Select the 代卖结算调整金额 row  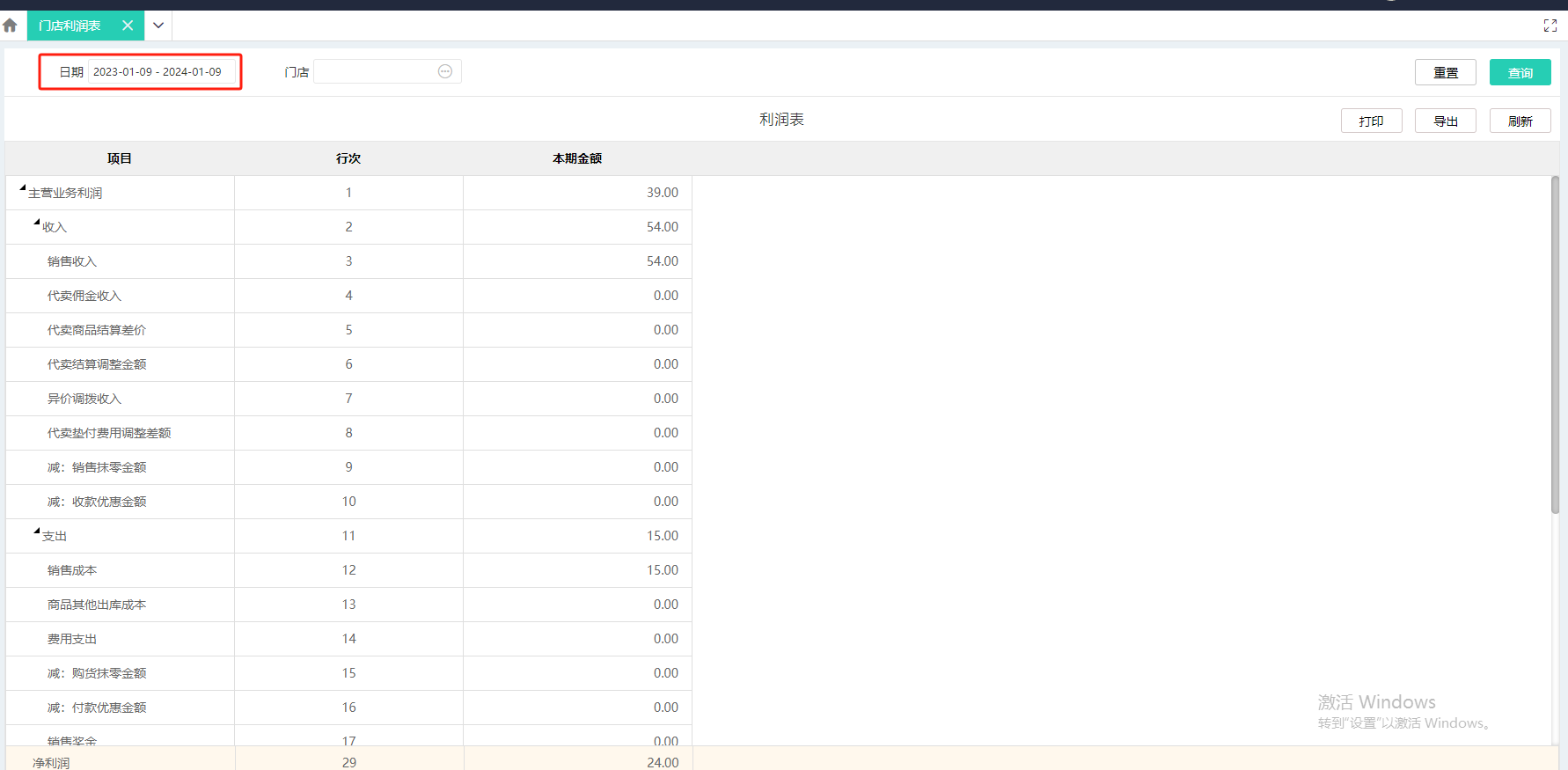(x=348, y=364)
